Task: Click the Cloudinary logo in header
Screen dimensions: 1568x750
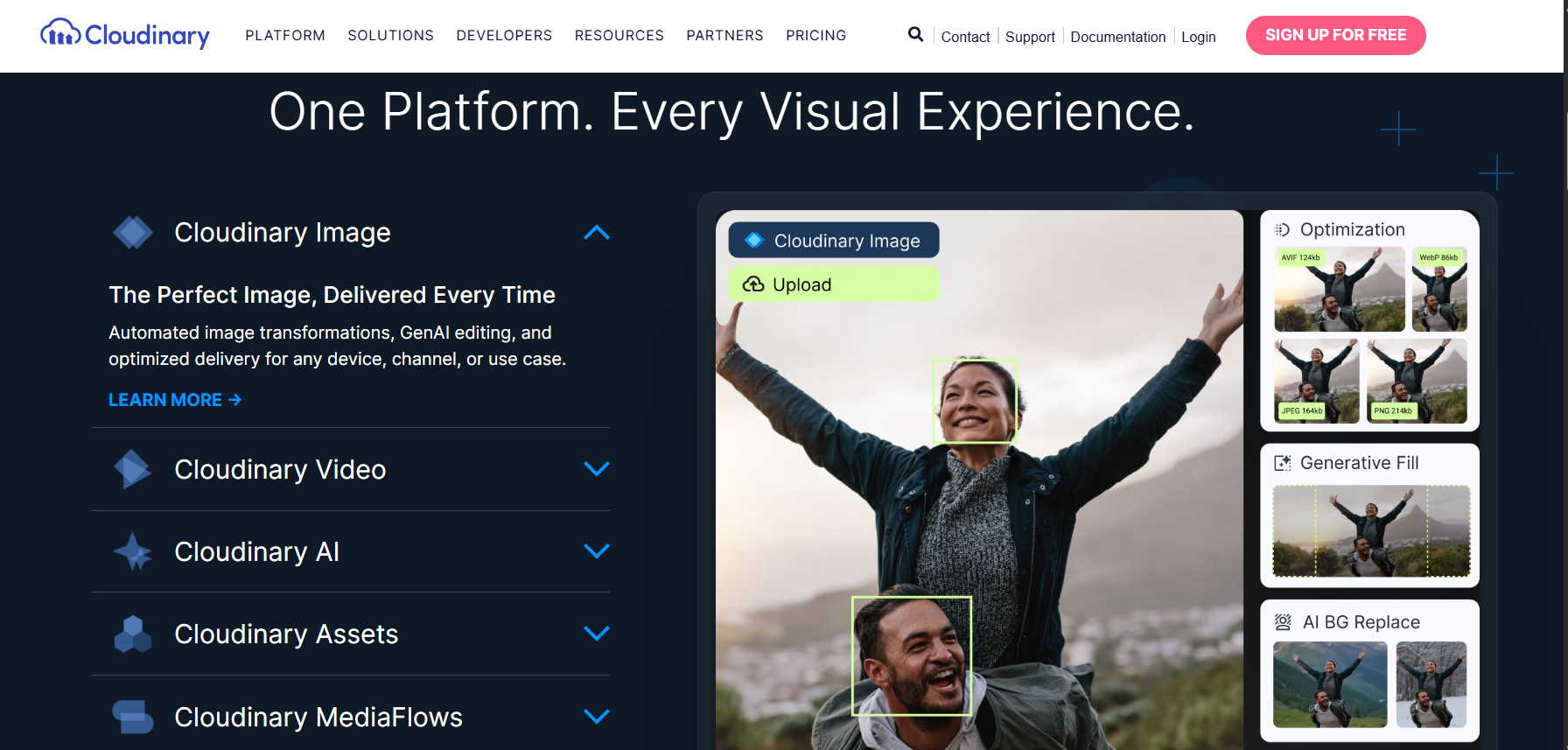Action: point(125,34)
